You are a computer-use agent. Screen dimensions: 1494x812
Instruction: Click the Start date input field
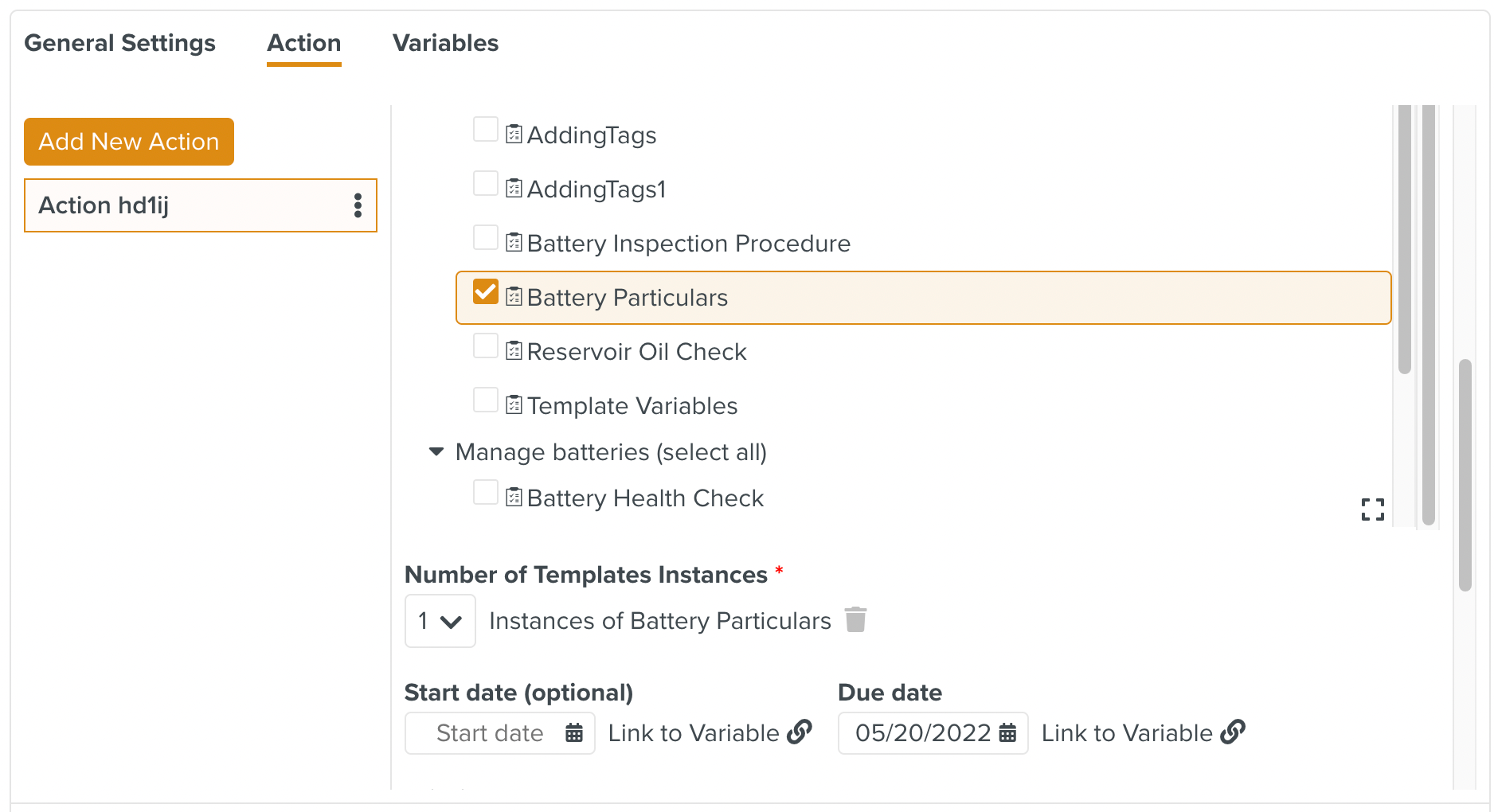point(489,733)
